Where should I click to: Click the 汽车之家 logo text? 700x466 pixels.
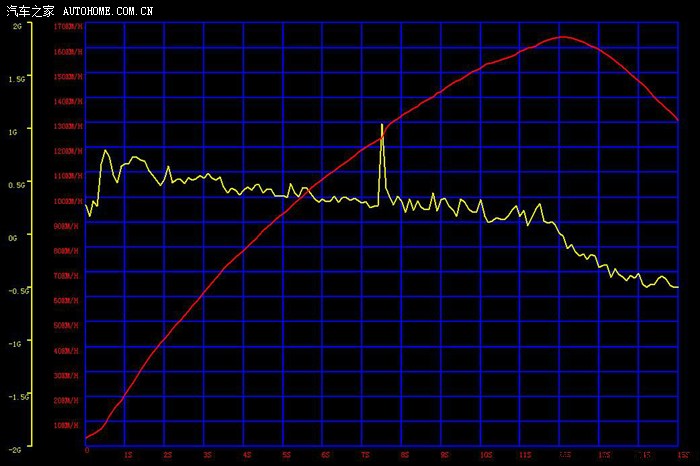[x=30, y=10]
